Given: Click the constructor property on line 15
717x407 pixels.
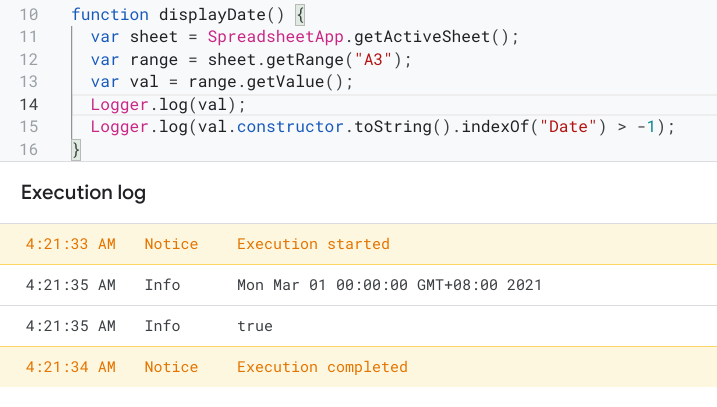Looking at the screenshot, I should pos(290,127).
